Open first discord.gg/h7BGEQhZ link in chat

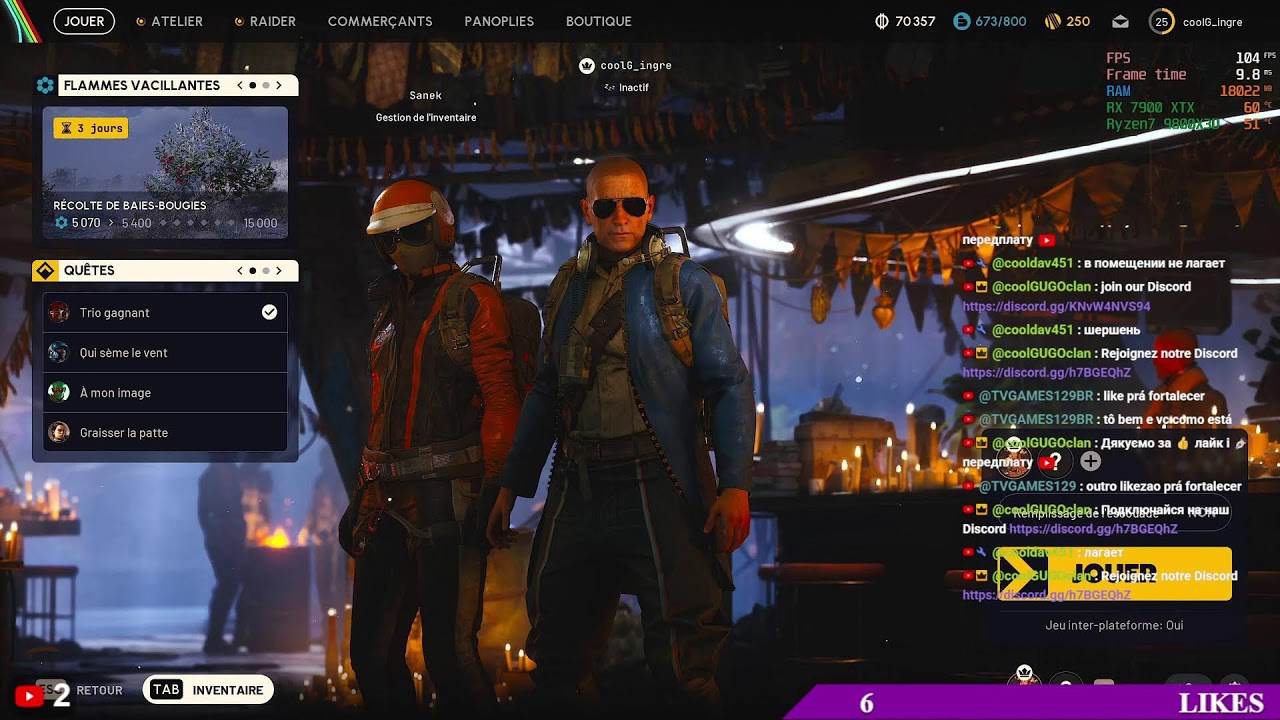tap(1046, 372)
